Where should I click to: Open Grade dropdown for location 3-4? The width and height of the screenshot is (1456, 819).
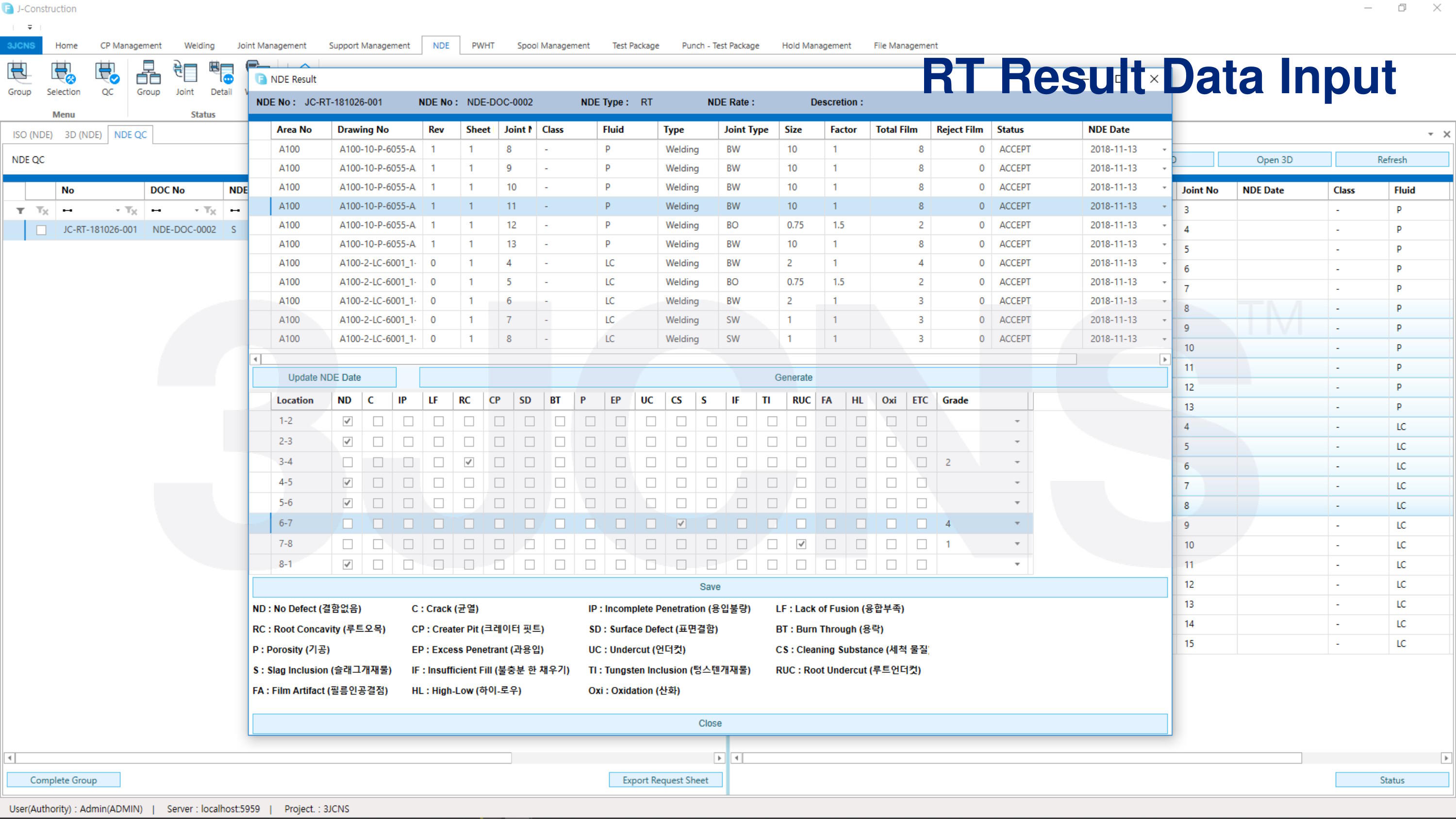click(1017, 462)
